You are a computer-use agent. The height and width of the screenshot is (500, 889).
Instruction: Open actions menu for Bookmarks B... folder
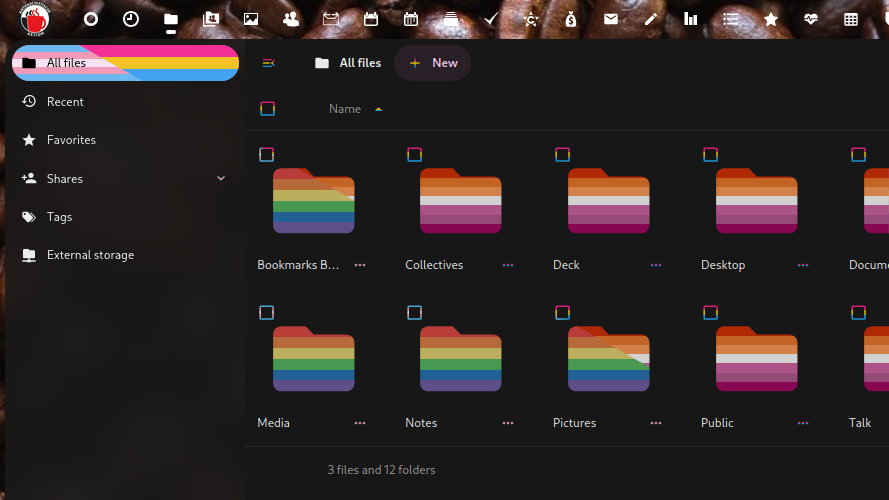coord(360,265)
